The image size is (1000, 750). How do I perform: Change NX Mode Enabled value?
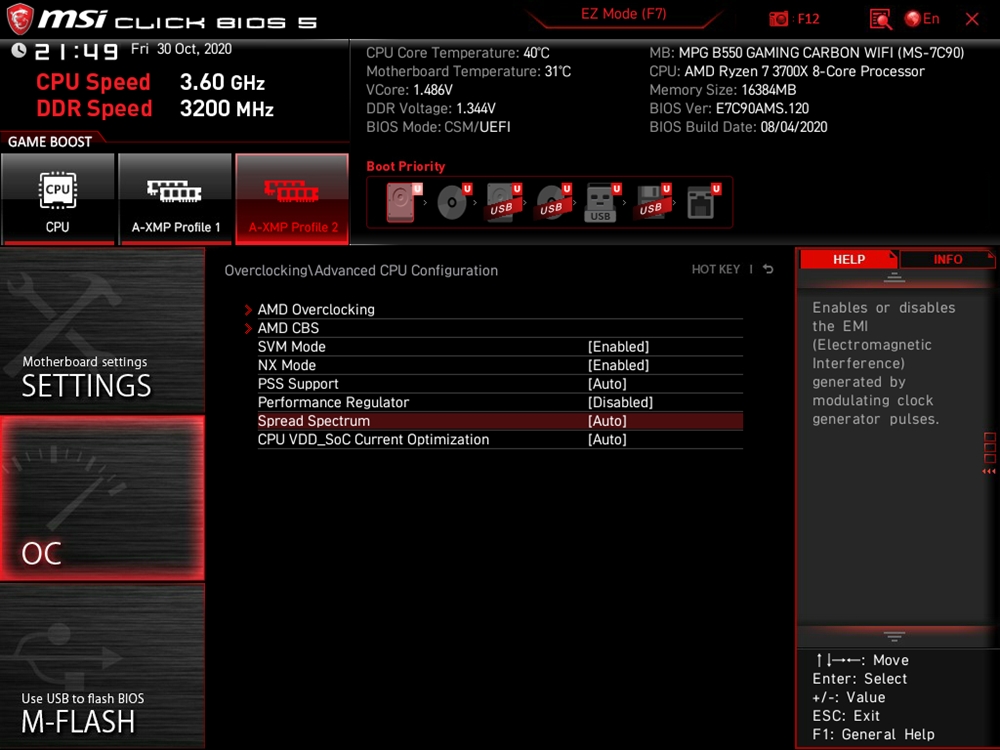(618, 365)
